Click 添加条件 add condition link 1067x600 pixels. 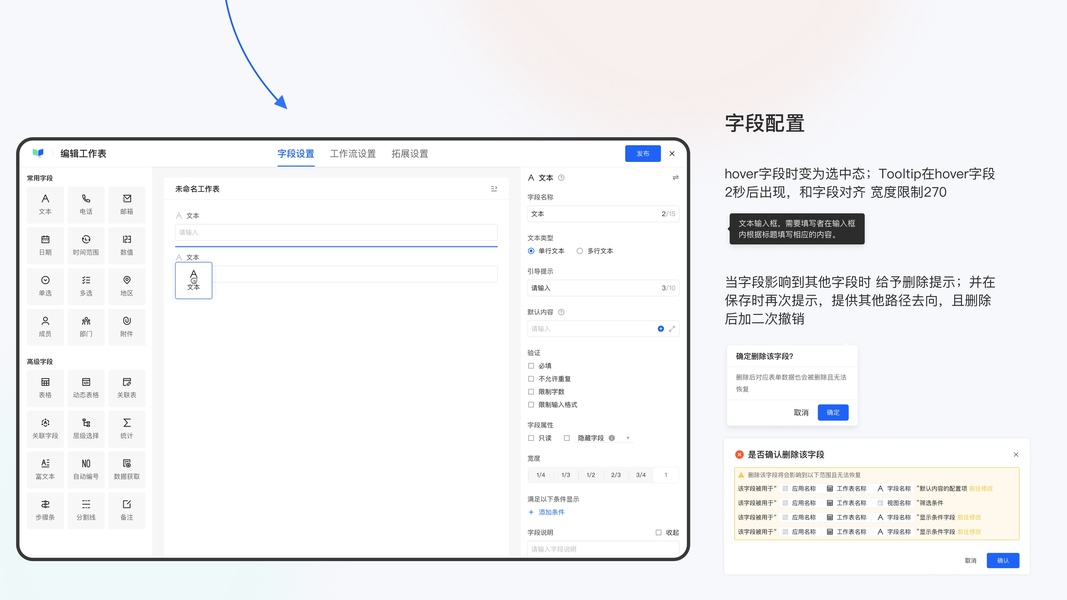click(546, 512)
